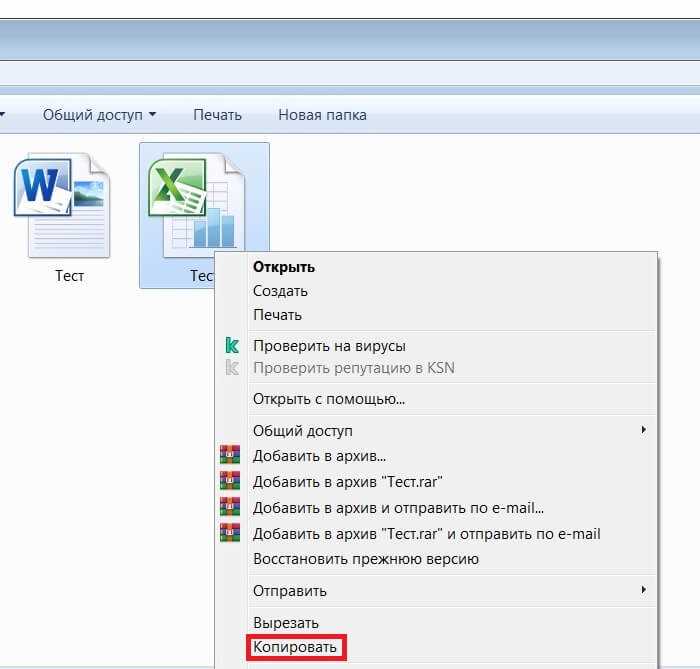Choose Копировать in the context menu
Viewport: 700px width, 669px height.
(295, 647)
